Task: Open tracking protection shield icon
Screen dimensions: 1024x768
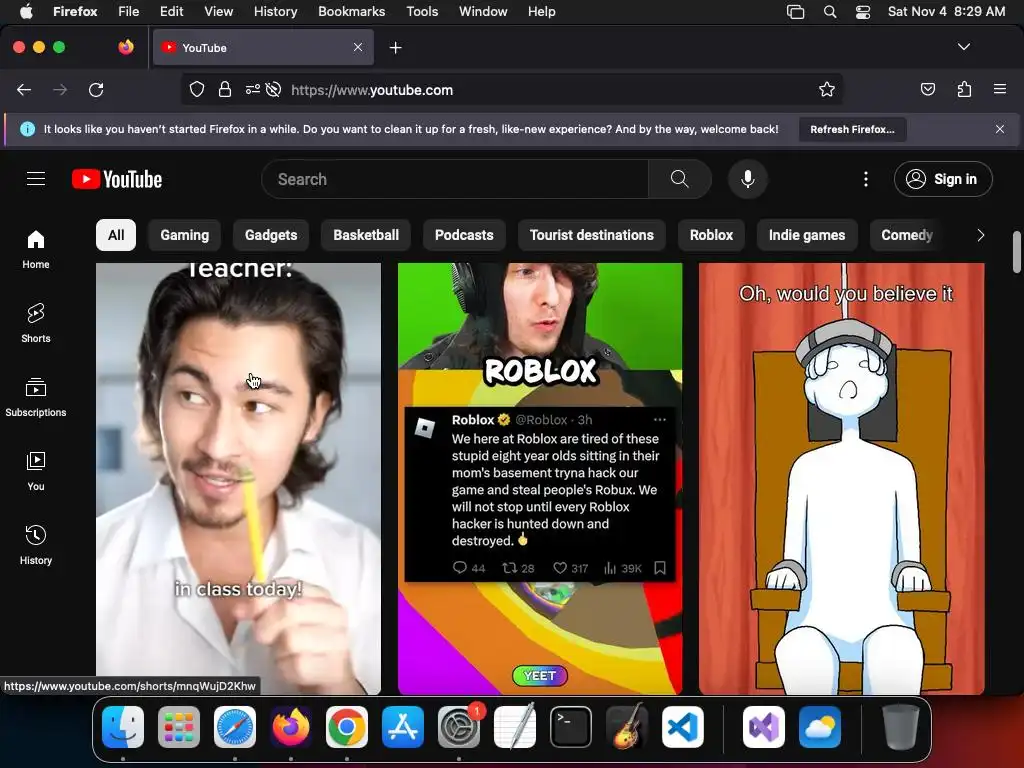Action: click(197, 90)
